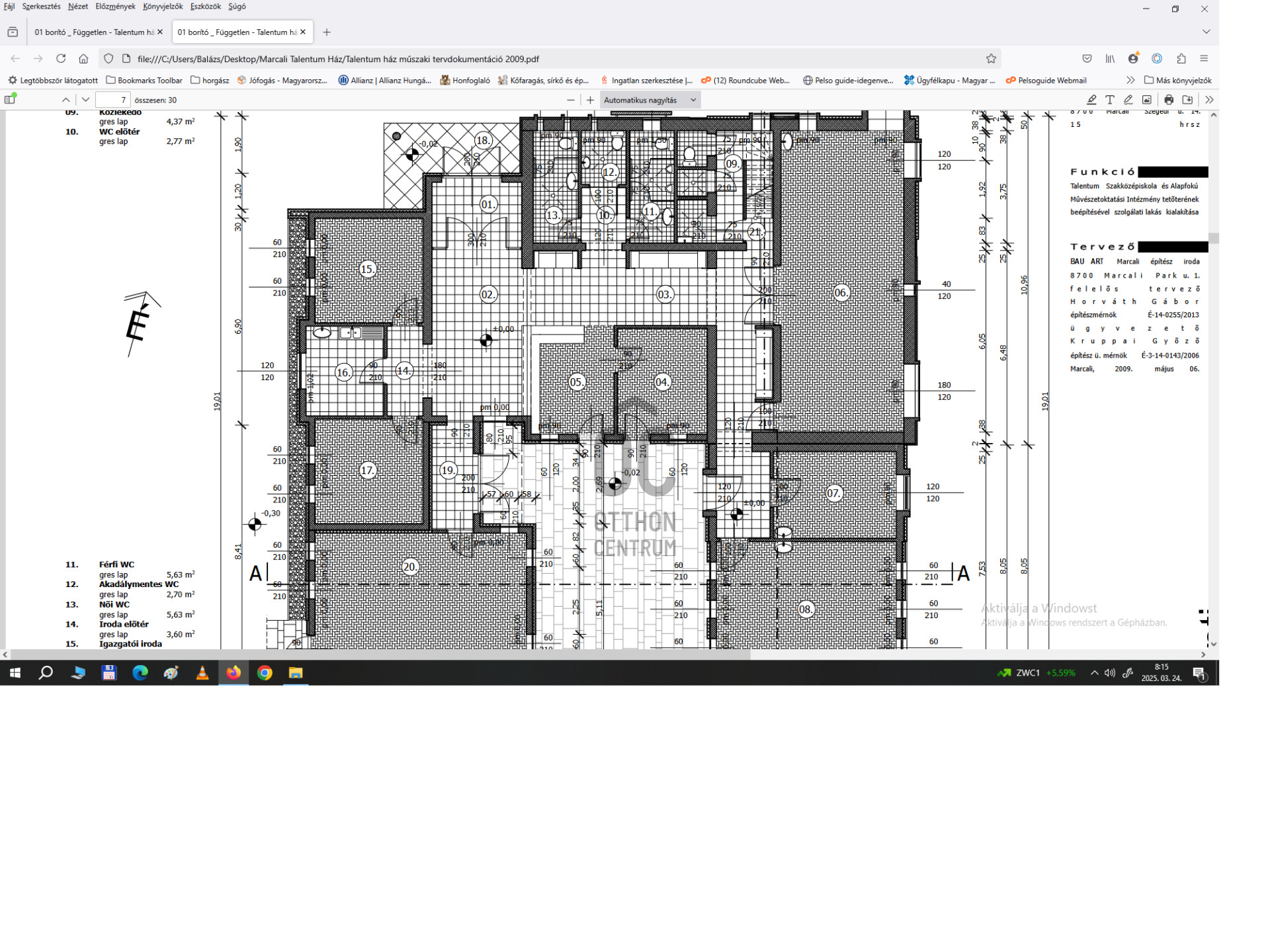The width and height of the screenshot is (1270, 952).
Task: Print the PDF document
Action: click(x=1169, y=100)
